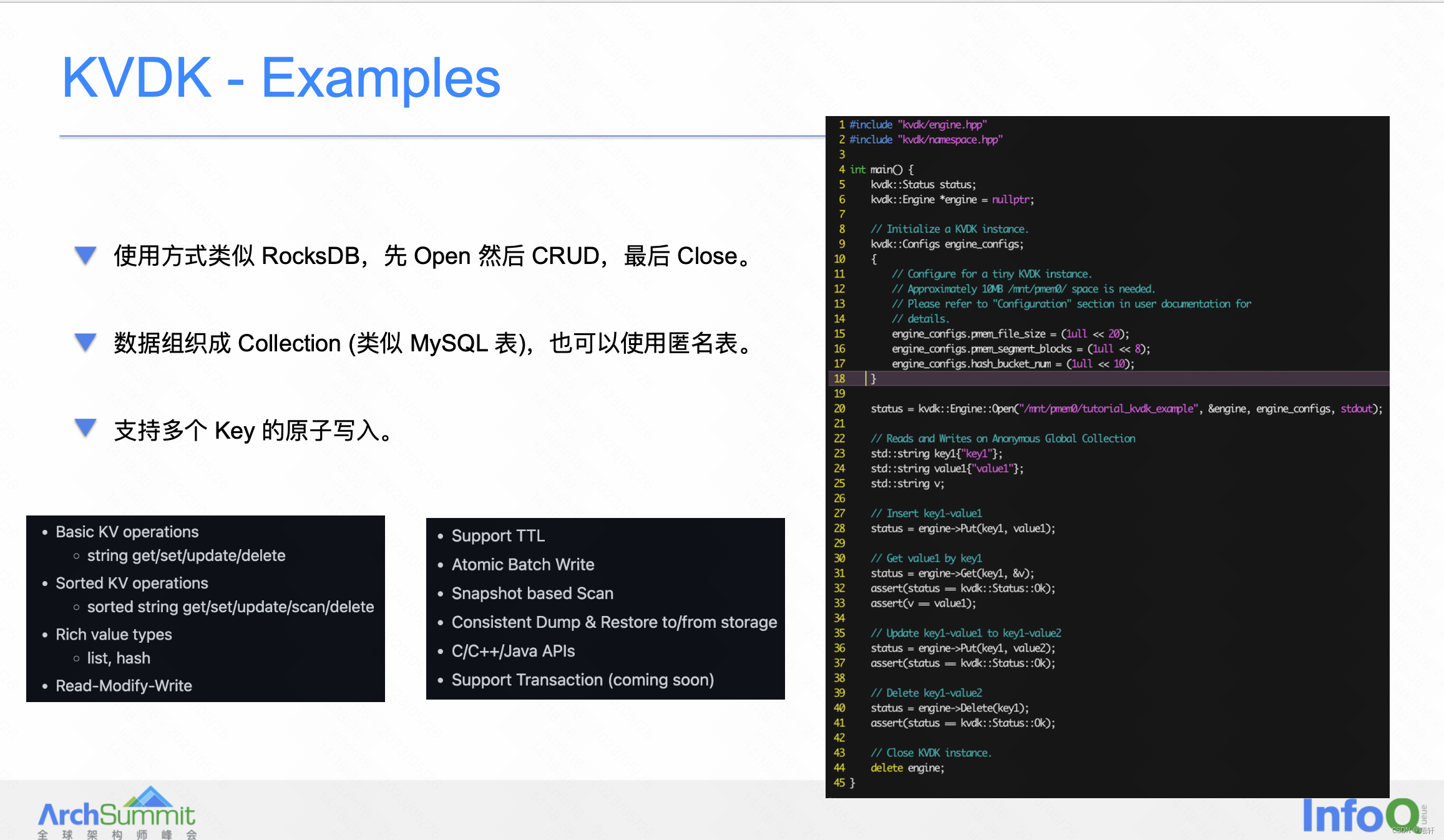Click the blue triangle bullet beside Collection line

85,342
